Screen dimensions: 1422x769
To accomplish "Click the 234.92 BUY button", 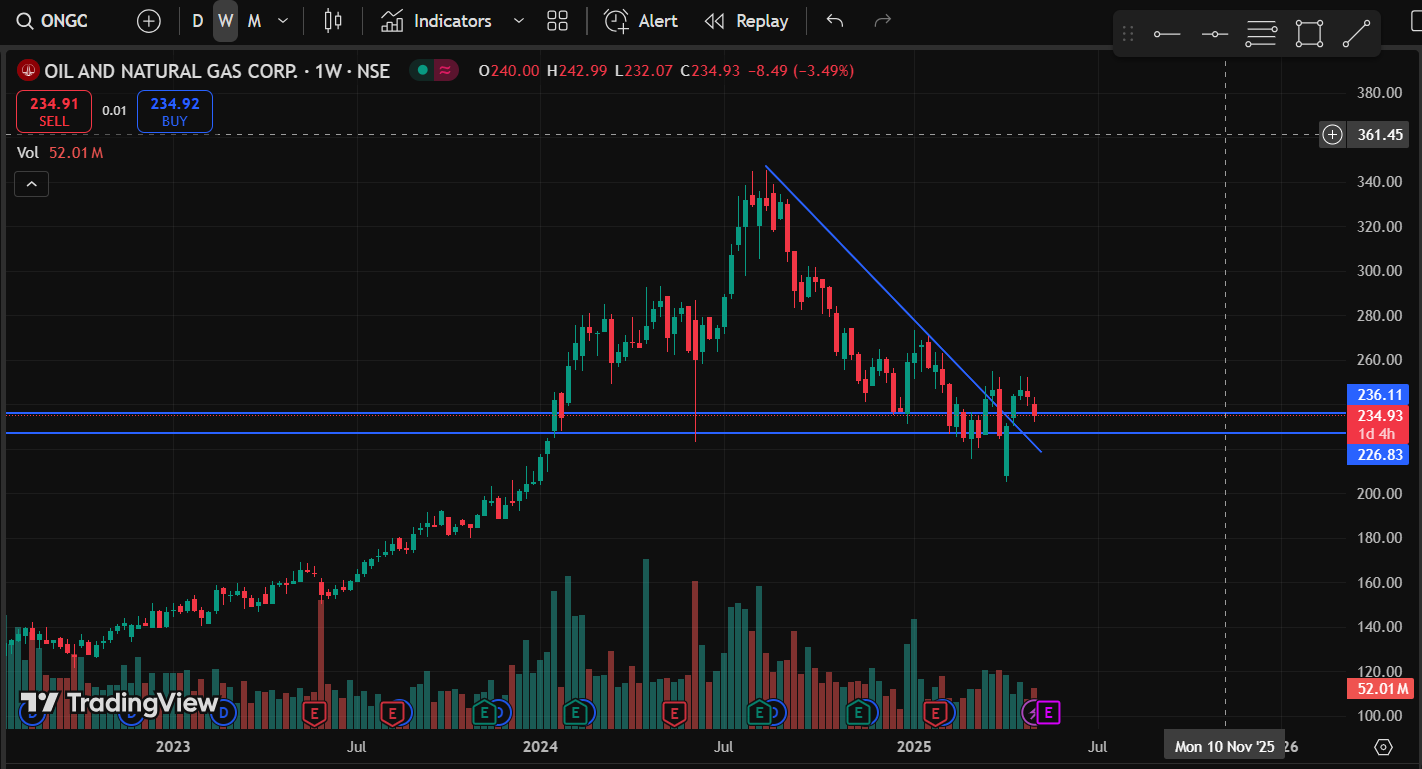I will click(175, 111).
